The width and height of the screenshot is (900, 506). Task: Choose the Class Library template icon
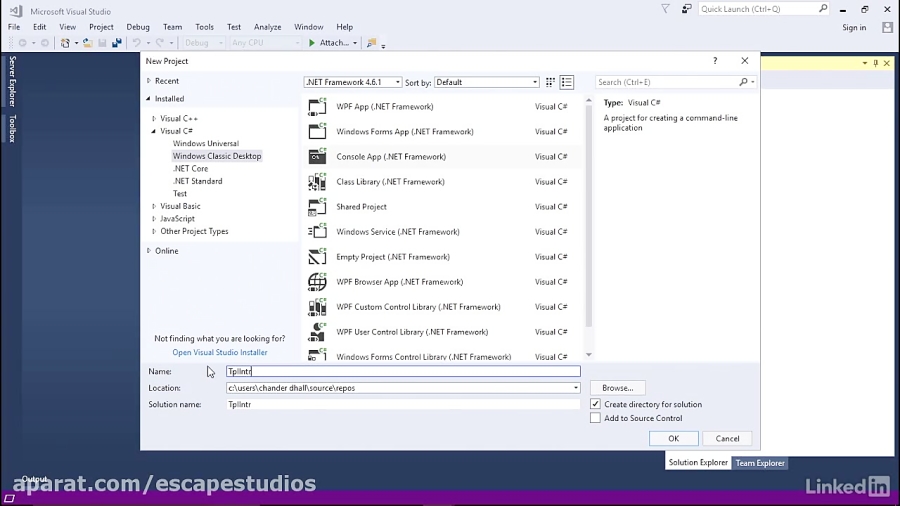pos(317,182)
